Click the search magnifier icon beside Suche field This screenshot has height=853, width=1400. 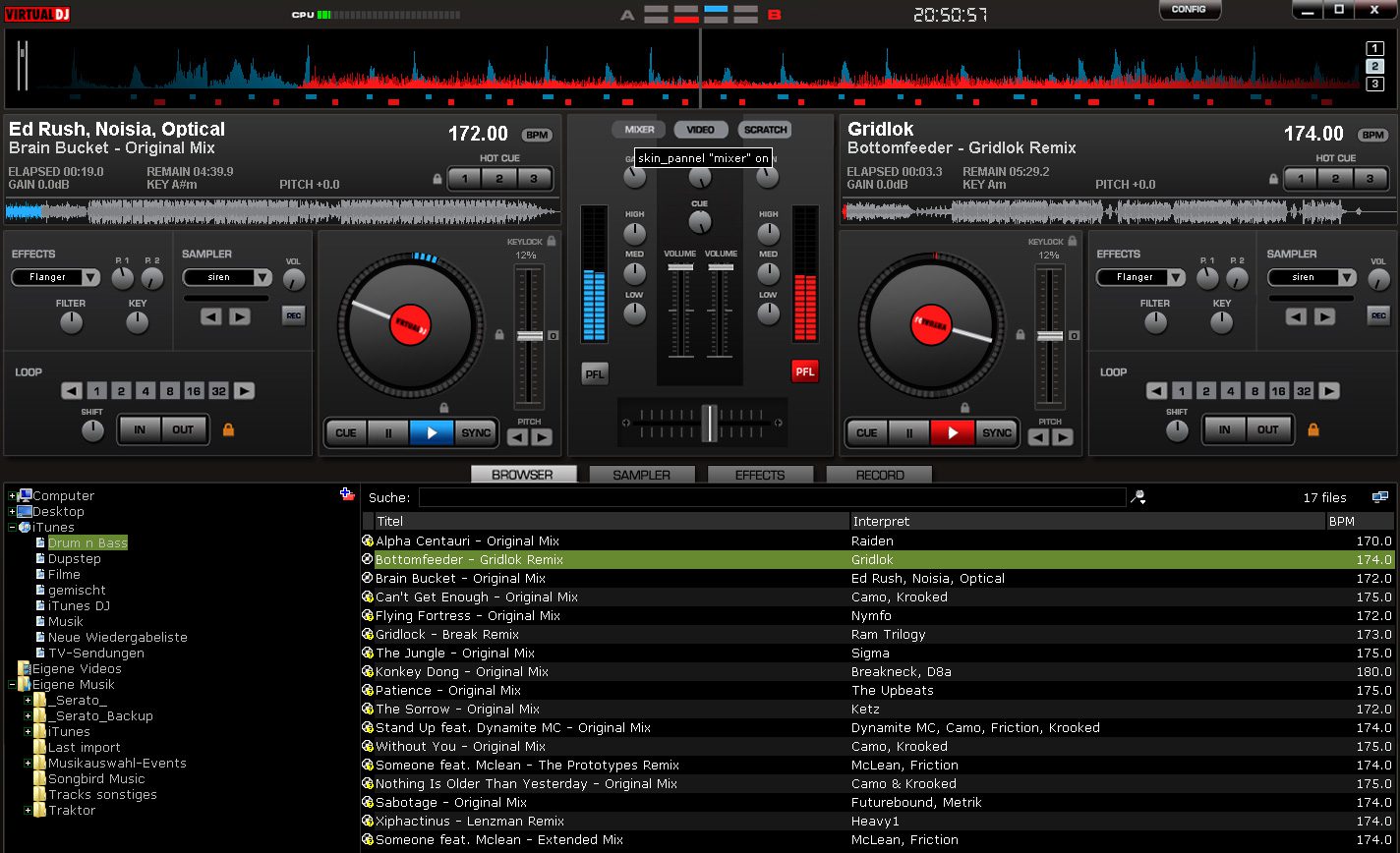1138,497
